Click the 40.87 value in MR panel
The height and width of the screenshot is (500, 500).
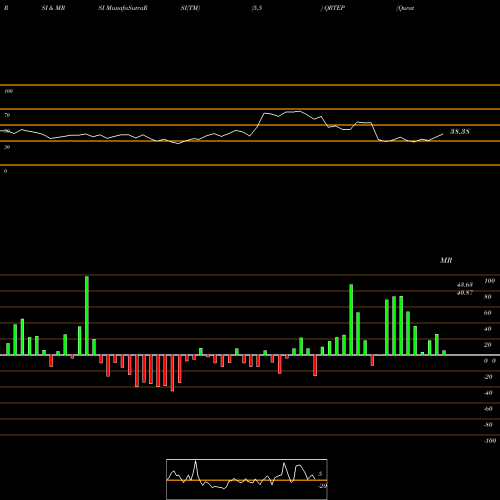point(465,292)
